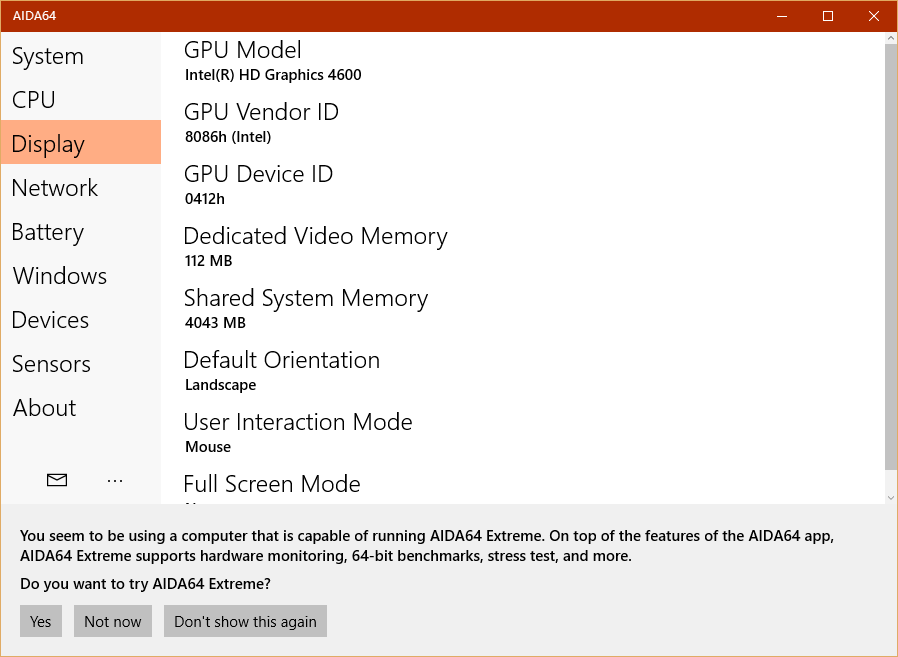This screenshot has height=657, width=898.
Task: Go to the Network section
Action: (55, 188)
